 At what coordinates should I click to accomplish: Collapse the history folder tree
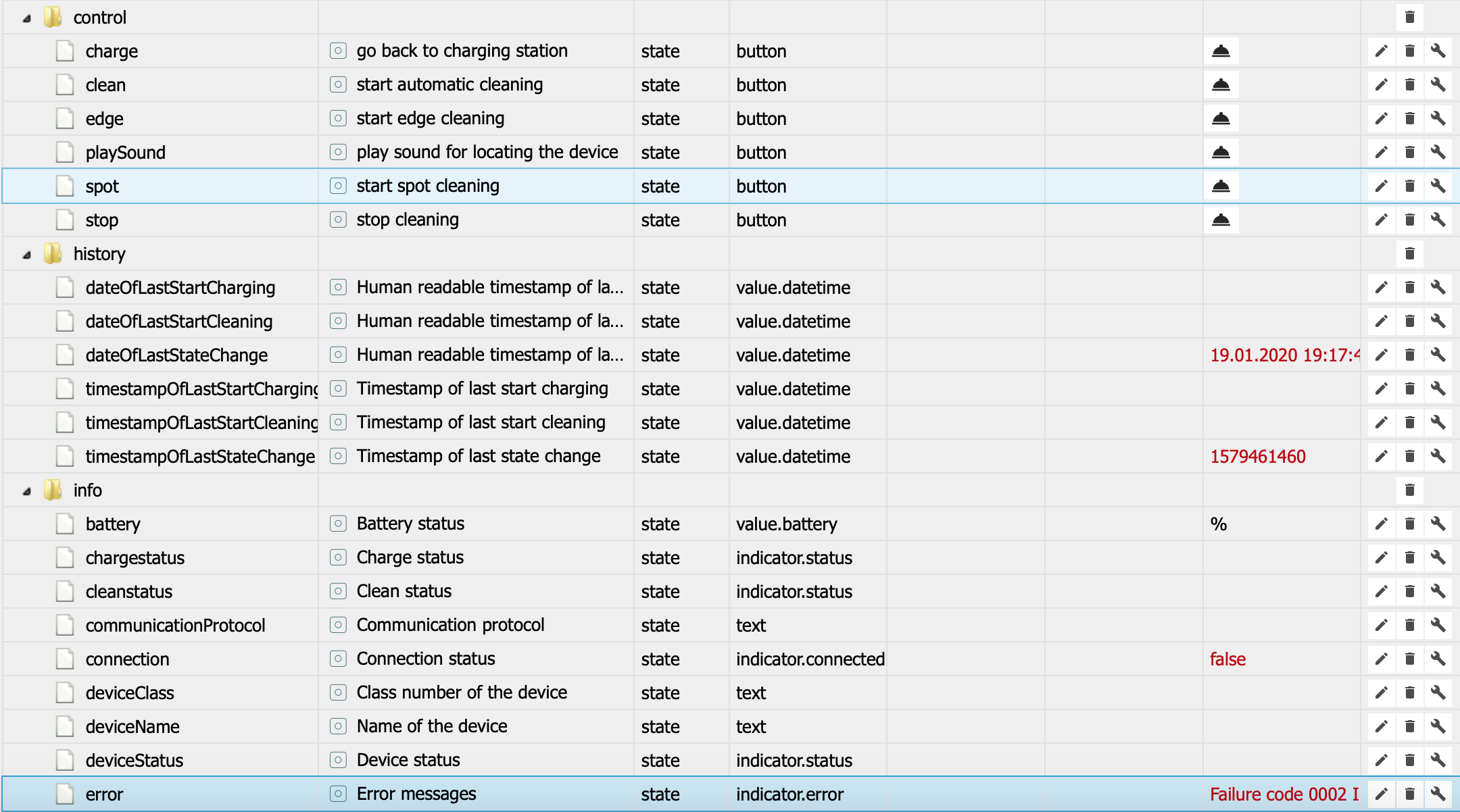(26, 255)
